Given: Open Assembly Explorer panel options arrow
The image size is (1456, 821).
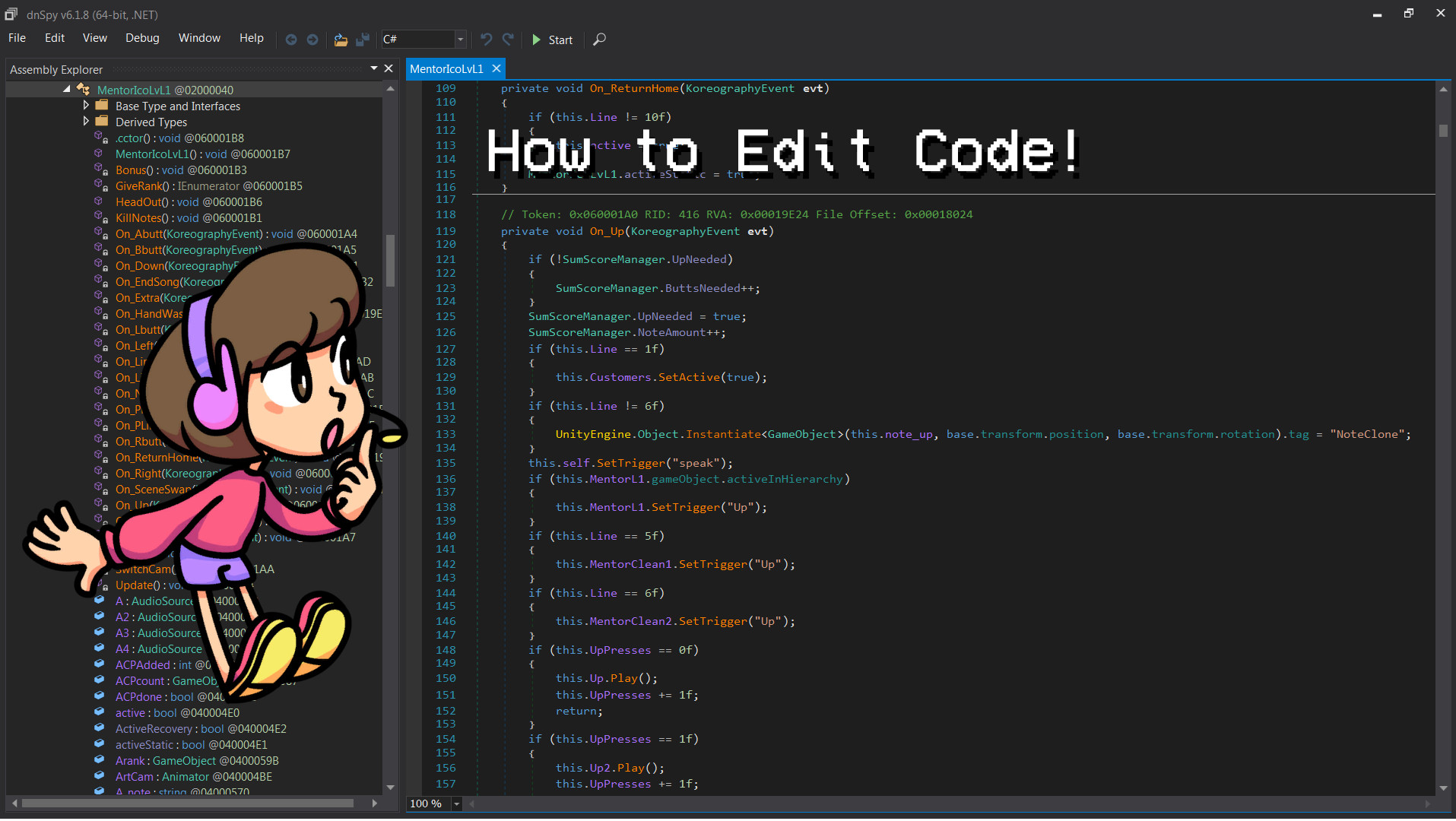Looking at the screenshot, I should coord(374,68).
